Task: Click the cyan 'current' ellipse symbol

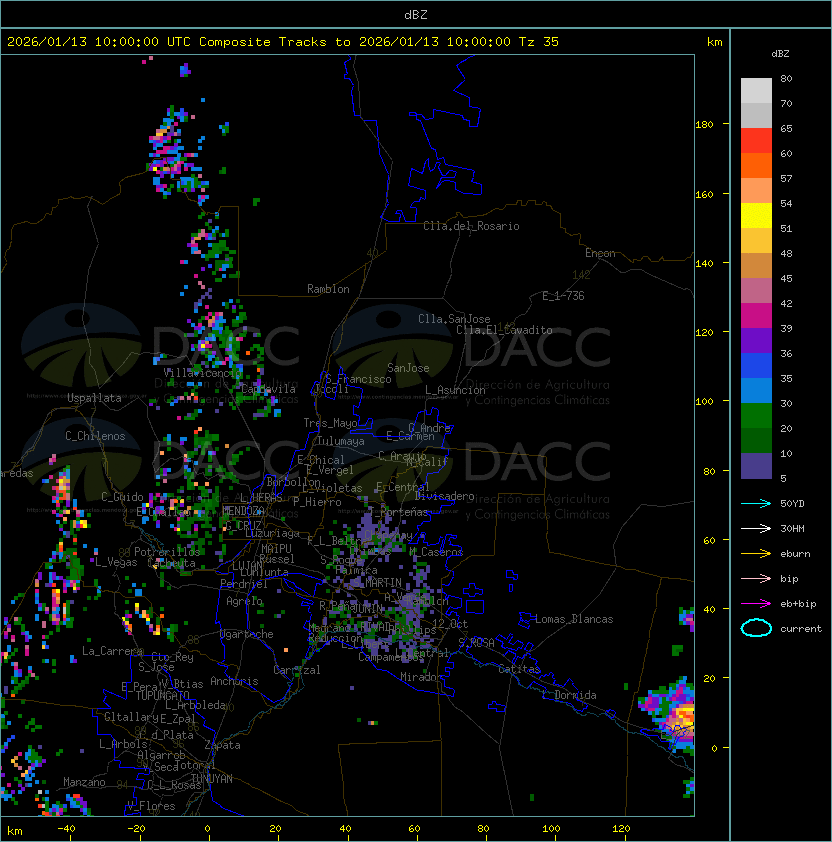Action: [x=756, y=628]
